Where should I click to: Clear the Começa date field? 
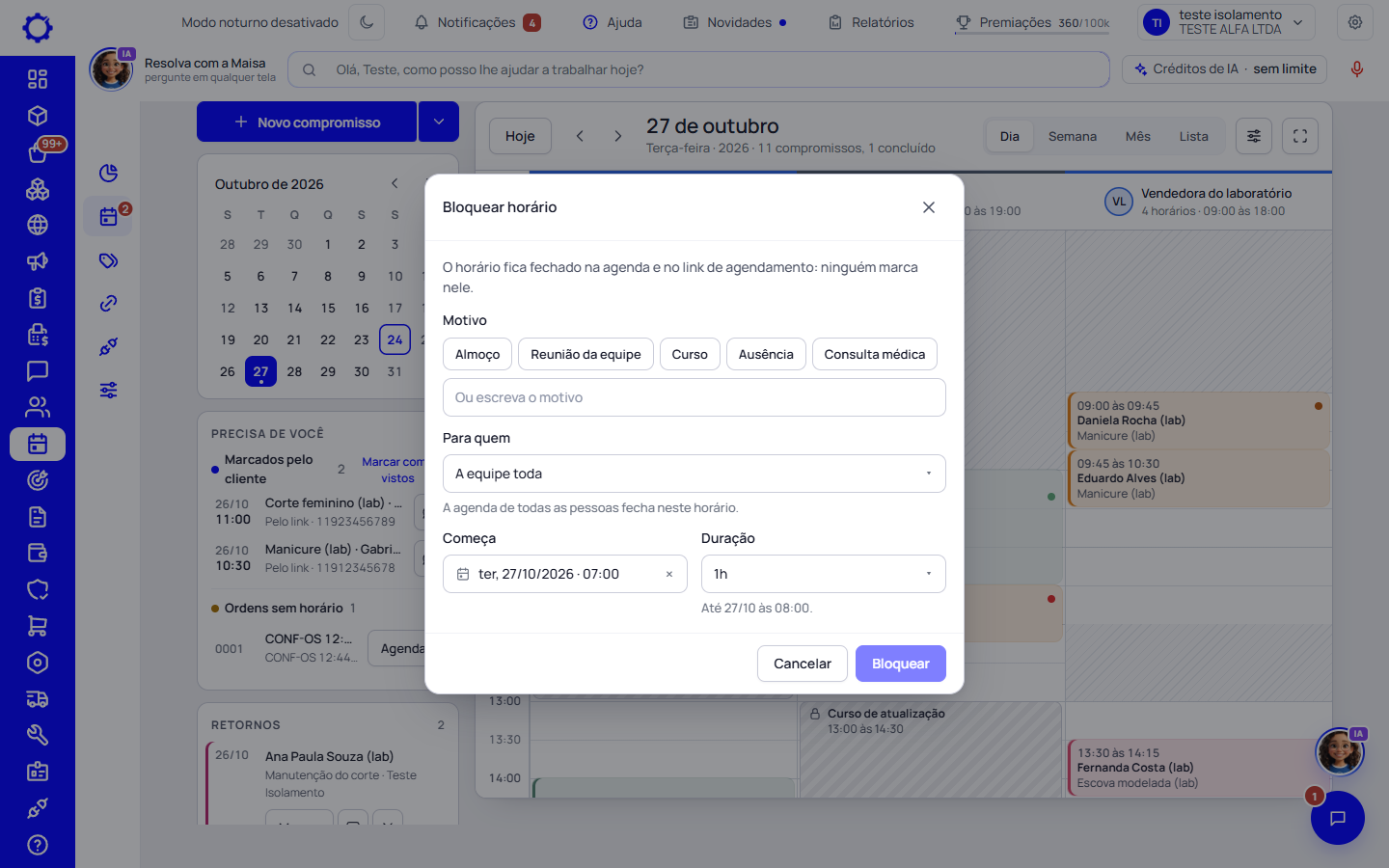click(669, 574)
